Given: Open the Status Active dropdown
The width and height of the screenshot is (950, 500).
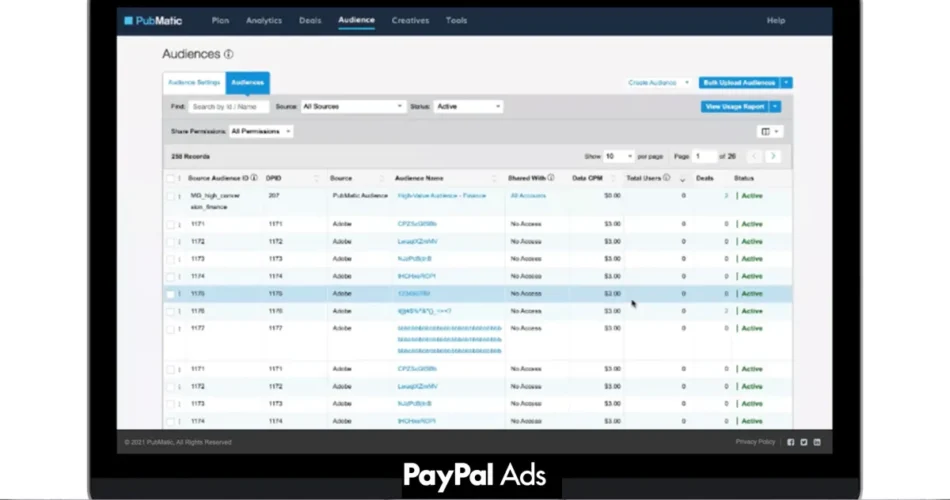Looking at the screenshot, I should click(468, 107).
